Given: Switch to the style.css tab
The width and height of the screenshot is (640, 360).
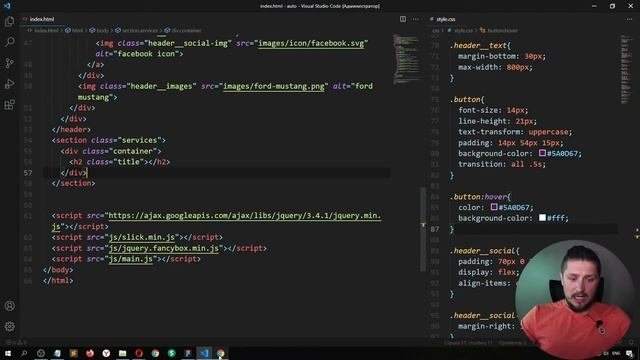Looking at the screenshot, I should [x=443, y=19].
